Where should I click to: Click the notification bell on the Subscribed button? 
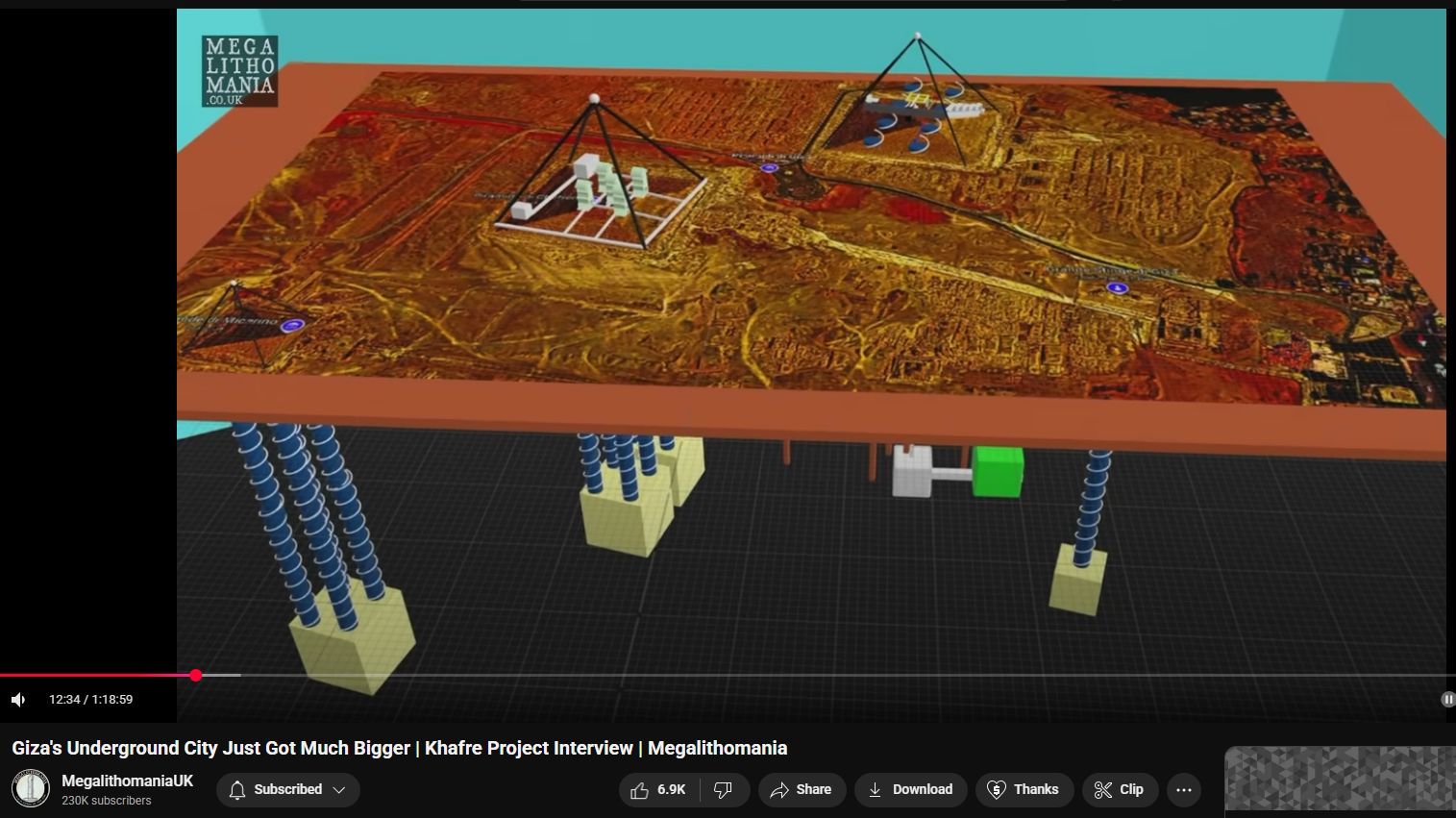click(x=237, y=790)
